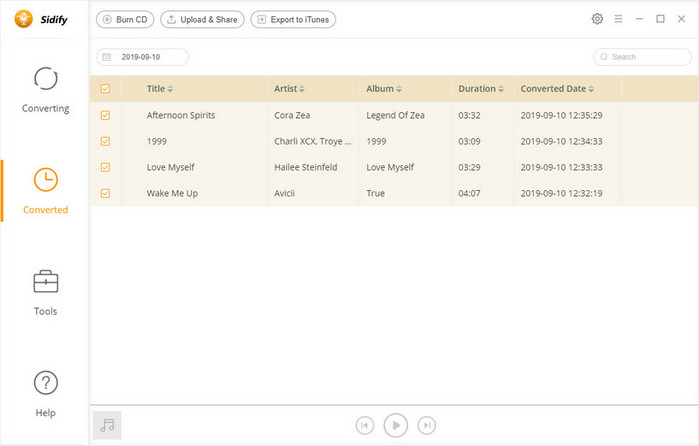Click the music note album art thumbnail
This screenshot has width=699, height=446.
(x=107, y=425)
